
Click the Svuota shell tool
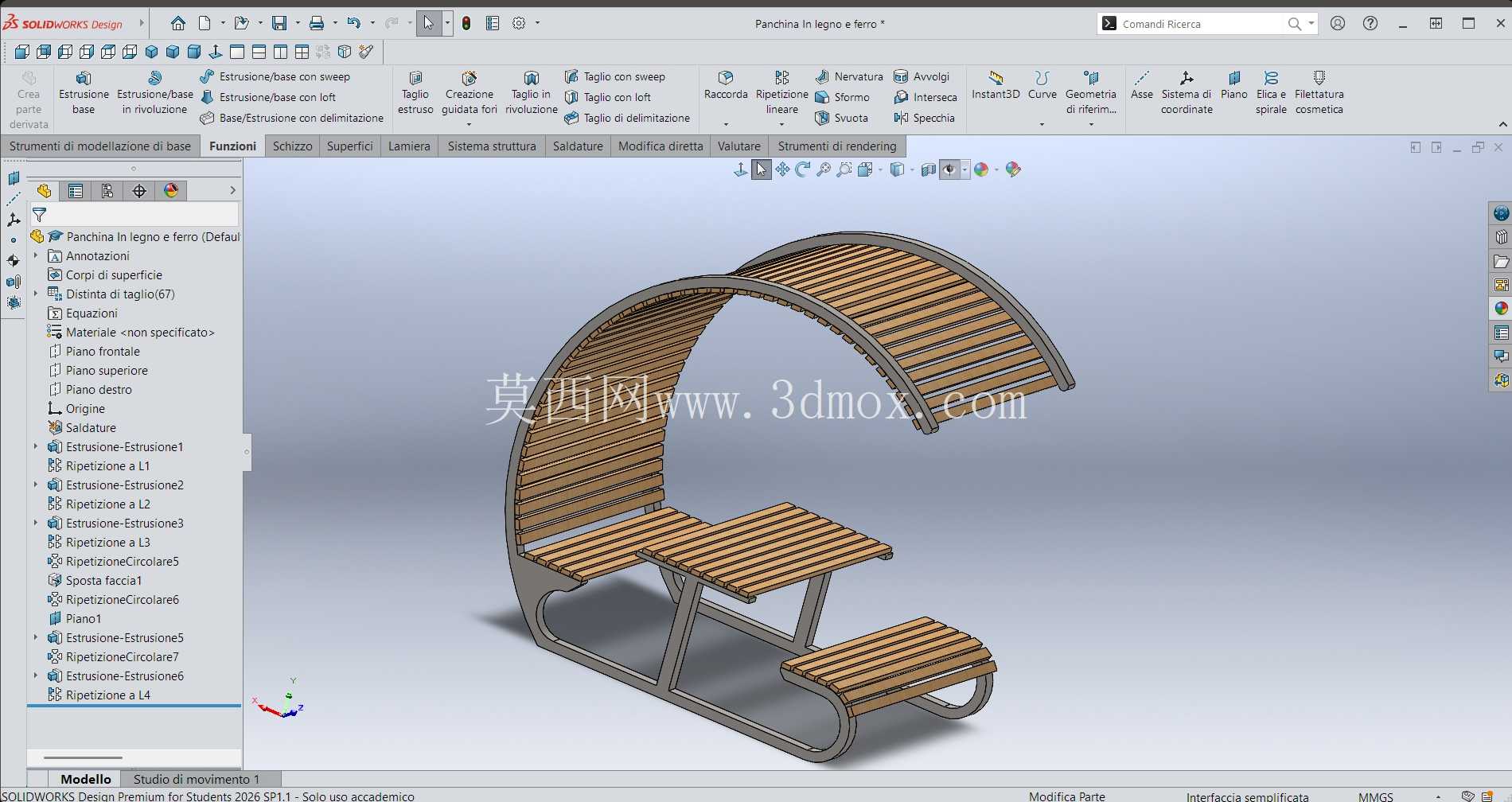tap(841, 118)
